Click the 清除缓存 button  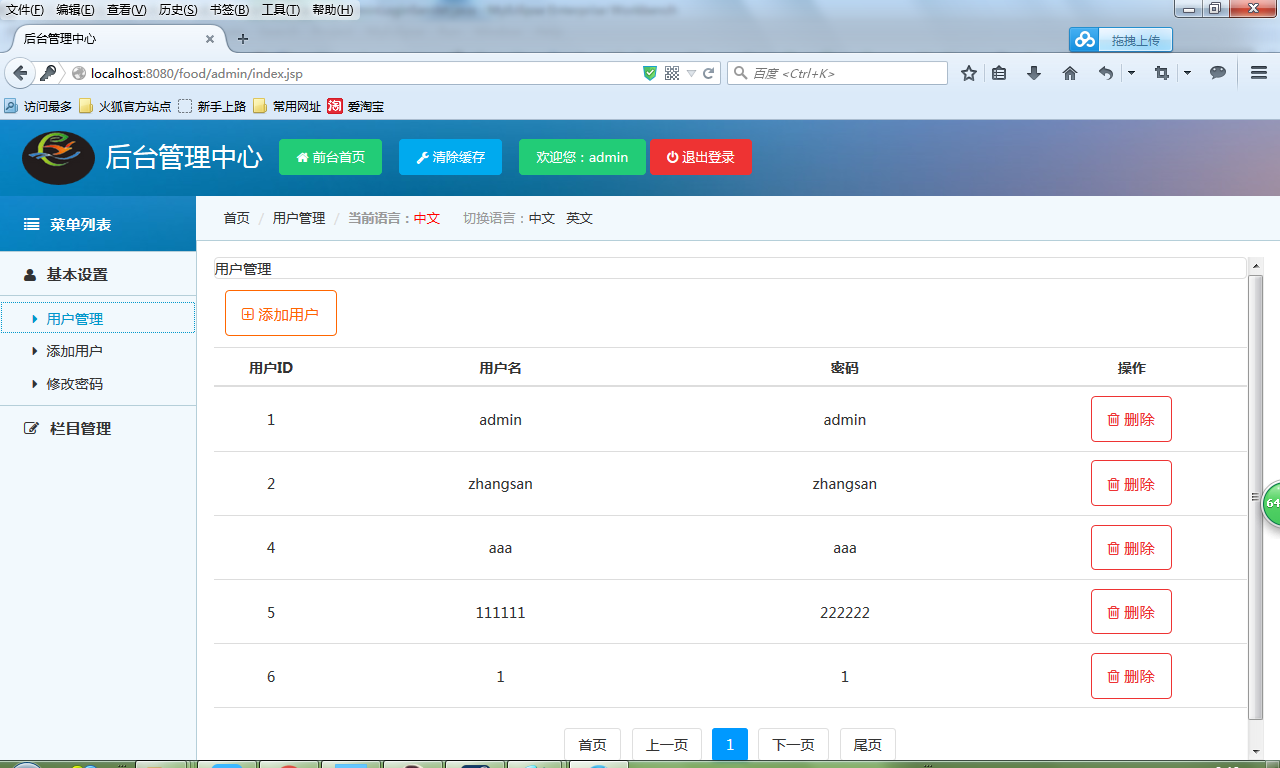(x=450, y=157)
